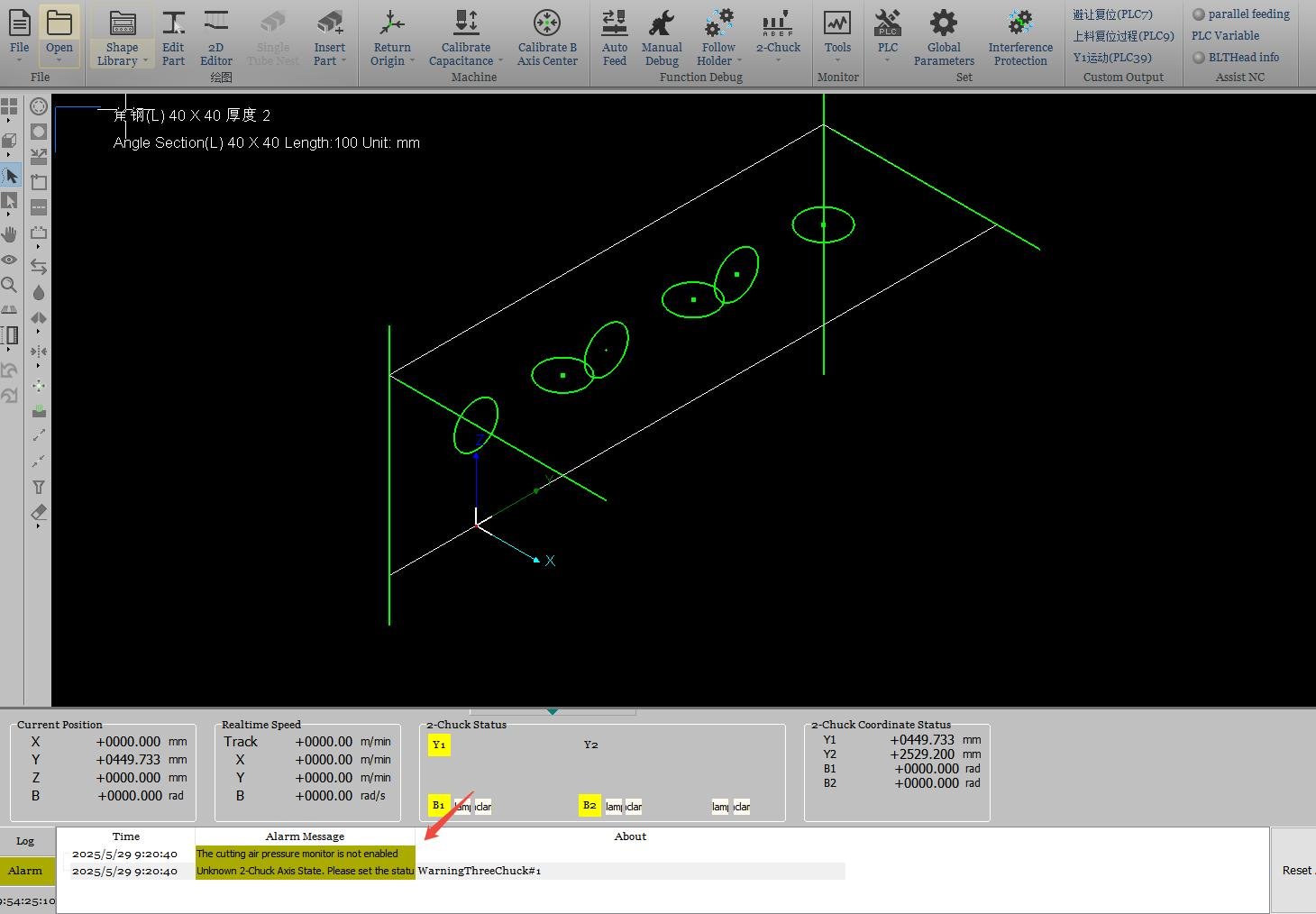Screen dimensions: 1316x914
Task: Open PLC Variable
Action: point(1225,36)
